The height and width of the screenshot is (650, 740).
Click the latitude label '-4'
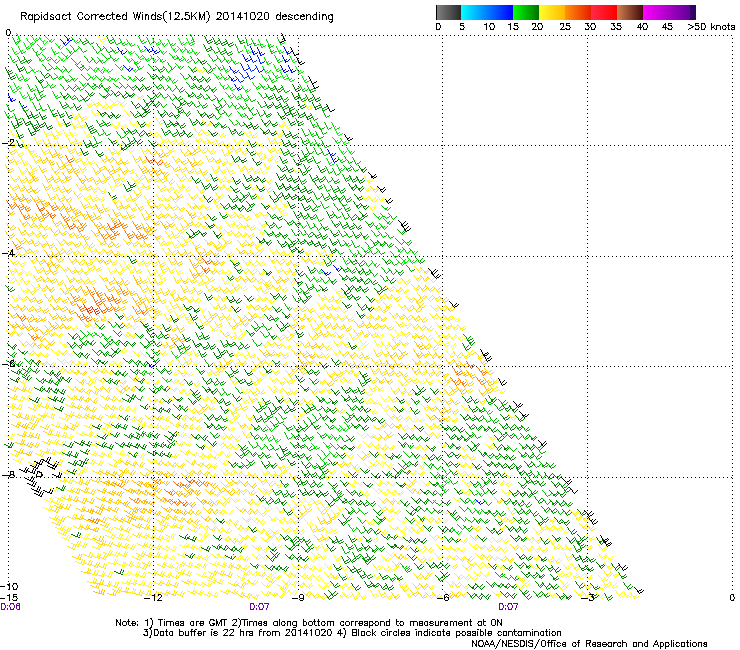[x=9, y=253]
